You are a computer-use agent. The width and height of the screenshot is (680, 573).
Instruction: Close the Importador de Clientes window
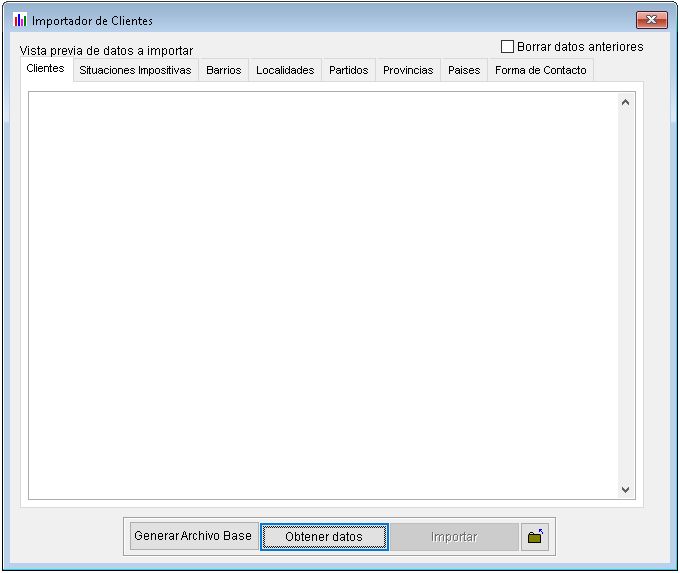point(651,20)
